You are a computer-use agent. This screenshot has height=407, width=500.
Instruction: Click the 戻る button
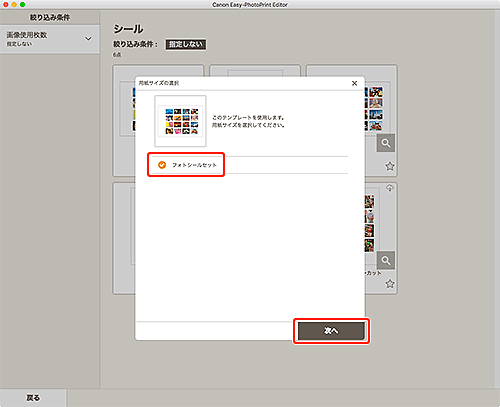[33, 398]
